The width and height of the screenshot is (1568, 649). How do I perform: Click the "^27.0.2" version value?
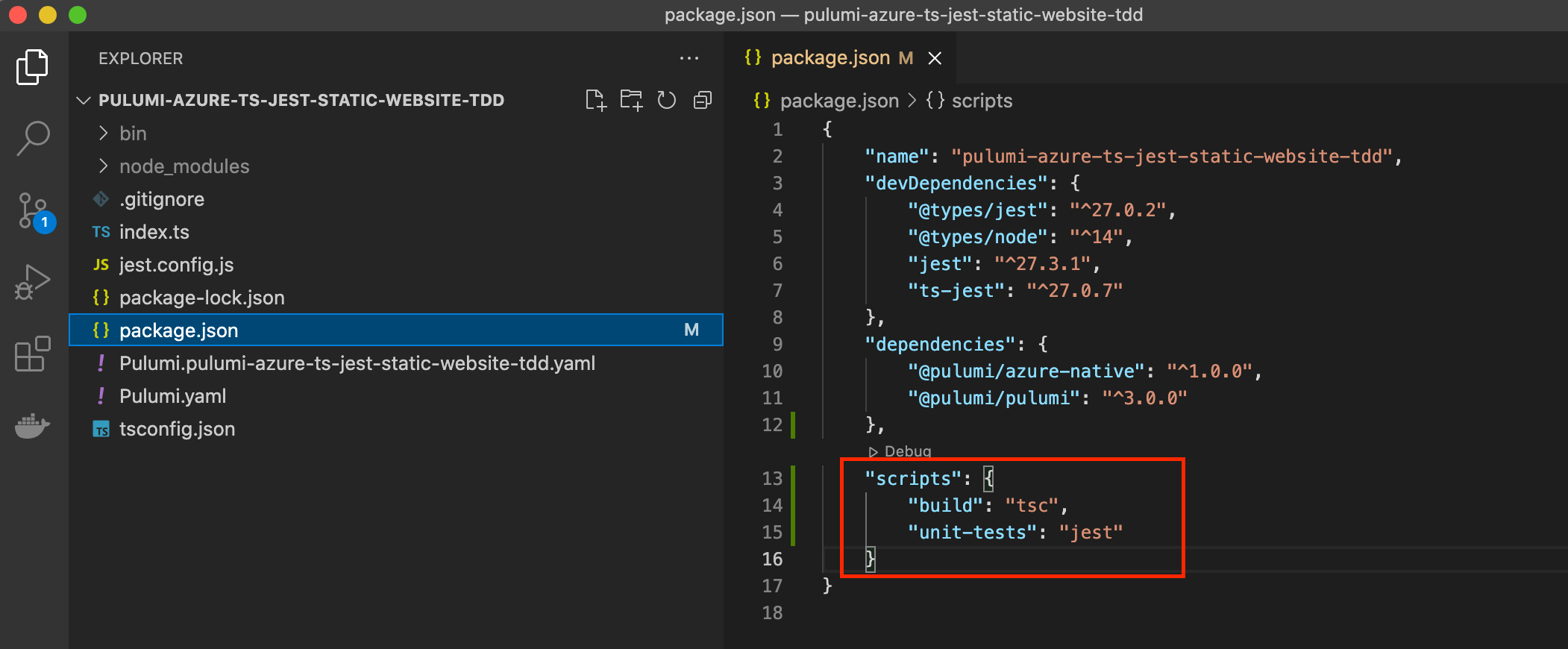(1117, 210)
